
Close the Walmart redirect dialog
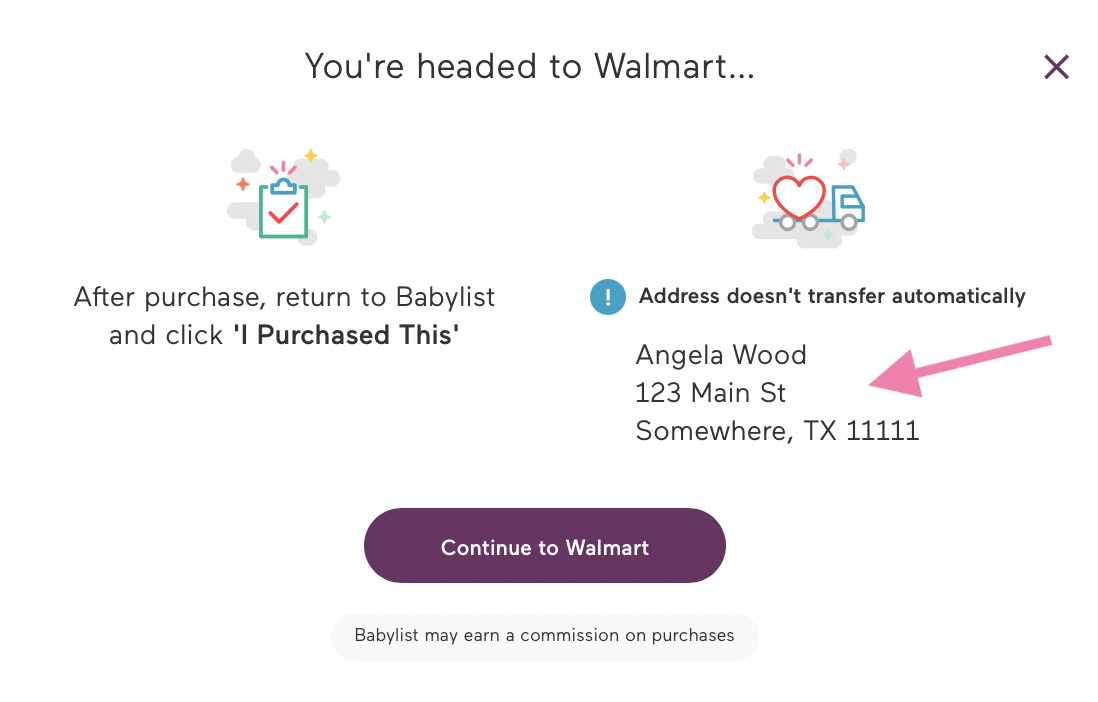[1056, 67]
